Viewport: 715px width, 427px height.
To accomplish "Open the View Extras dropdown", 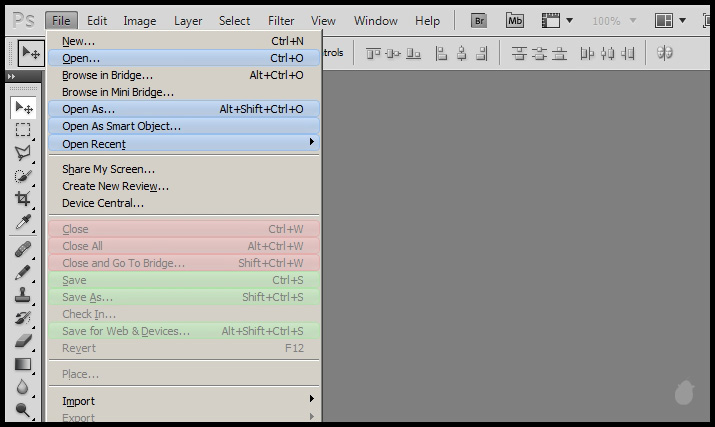I will coord(555,20).
